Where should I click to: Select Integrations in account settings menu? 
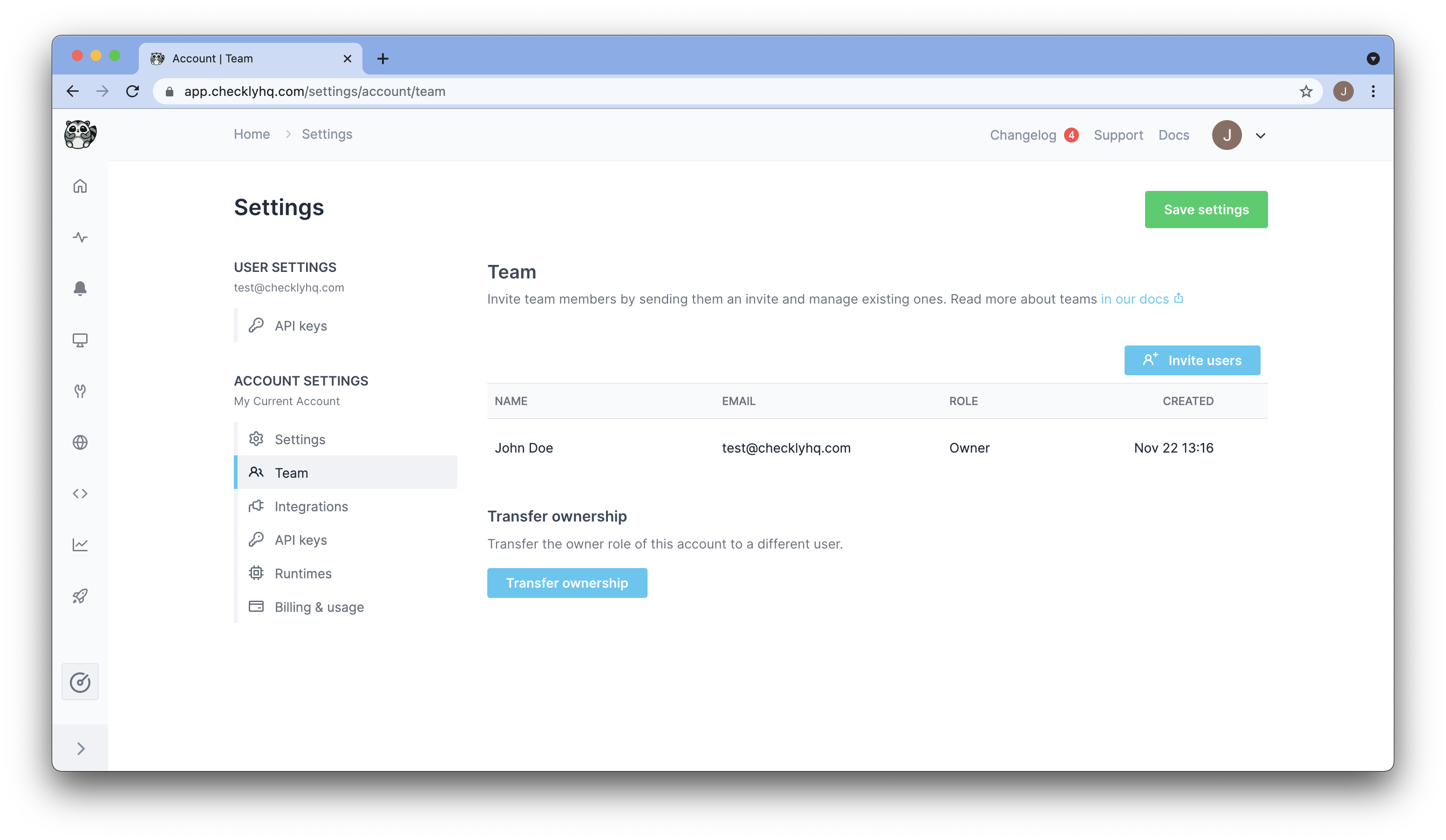coord(311,506)
